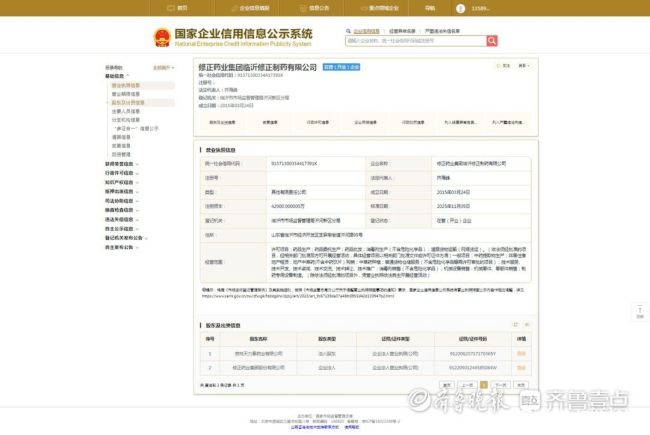Click the 列入经营异常名录 quick tab
This screenshot has width=650, height=435.
[x=460, y=122]
